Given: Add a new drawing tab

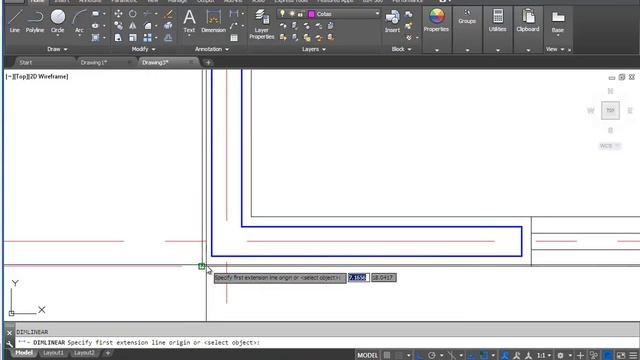Looking at the screenshot, I should 208,62.
